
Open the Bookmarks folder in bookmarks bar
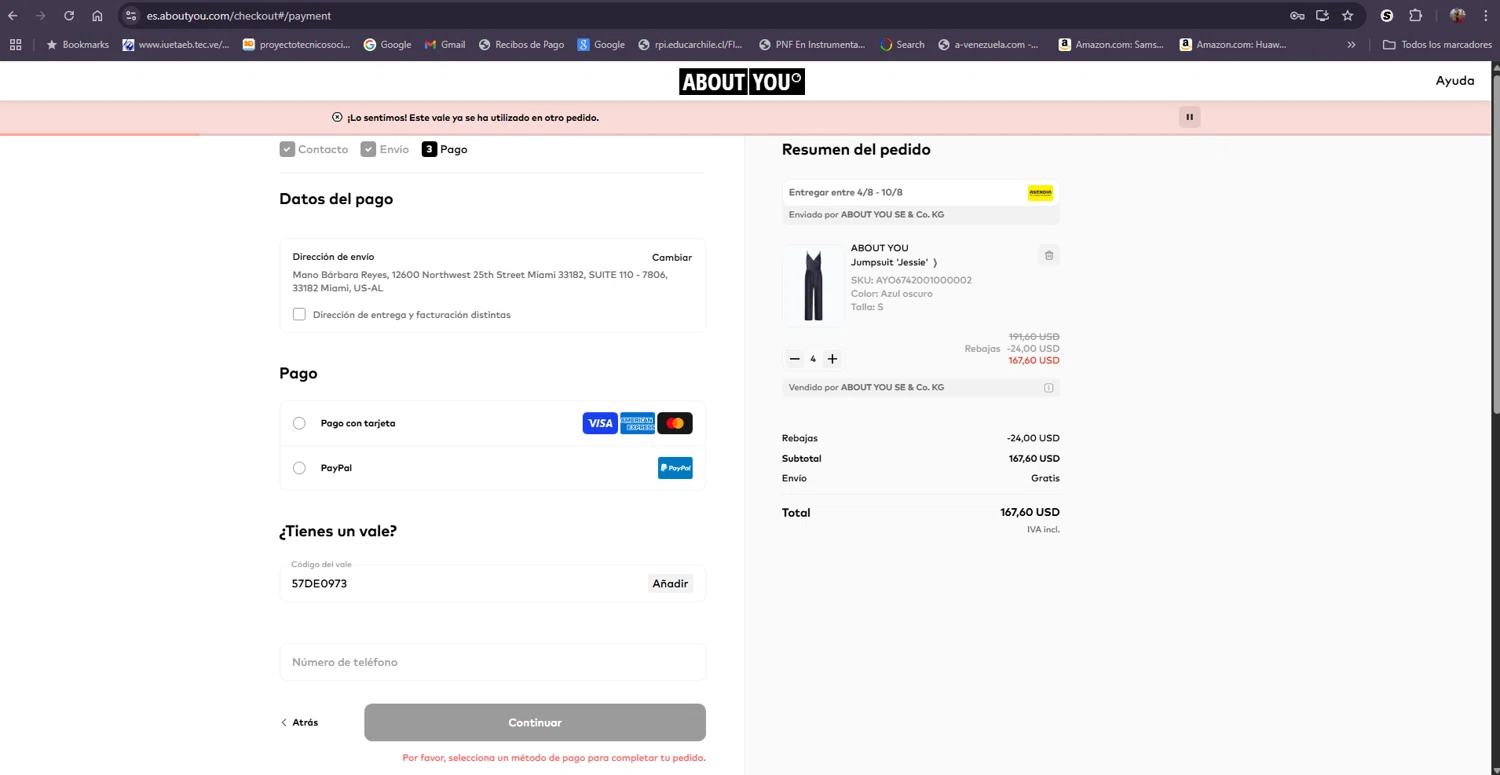click(77, 45)
